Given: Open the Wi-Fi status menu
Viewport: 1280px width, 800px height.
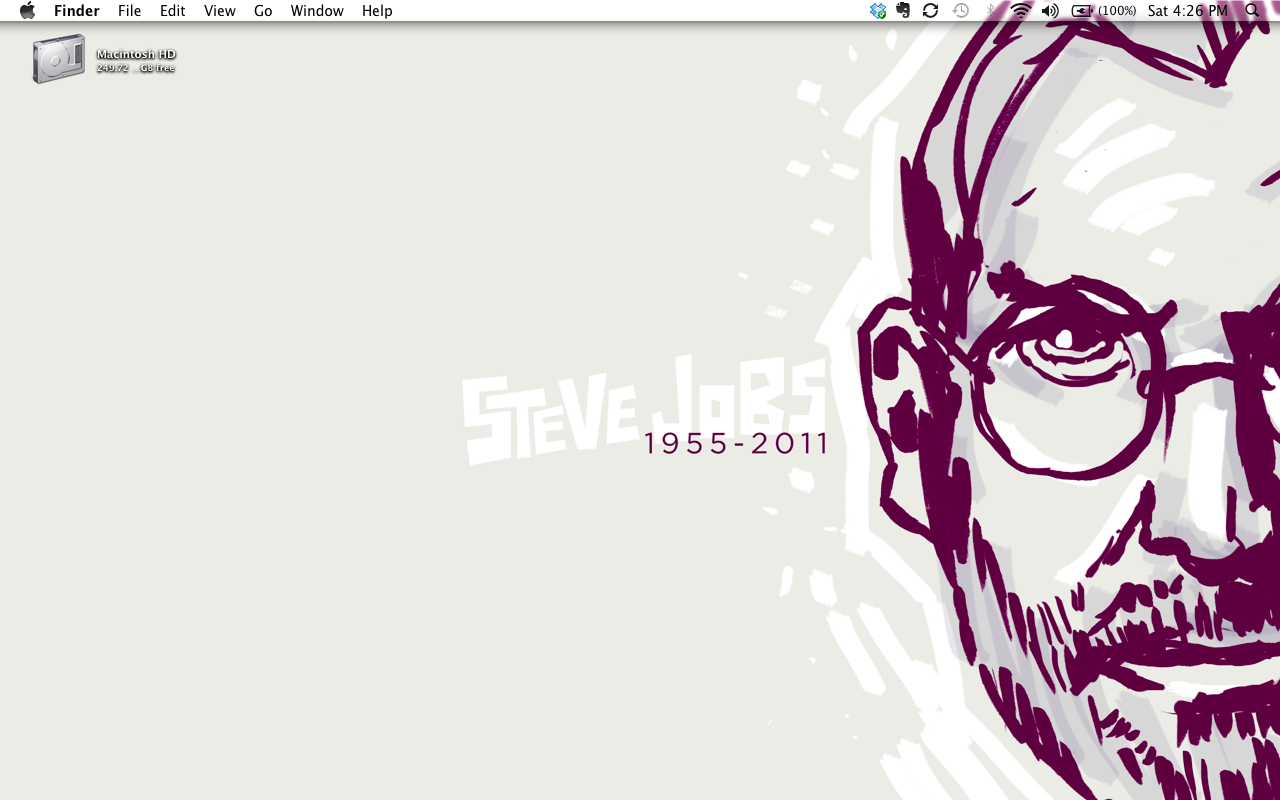Looking at the screenshot, I should pyautogui.click(x=1021, y=11).
